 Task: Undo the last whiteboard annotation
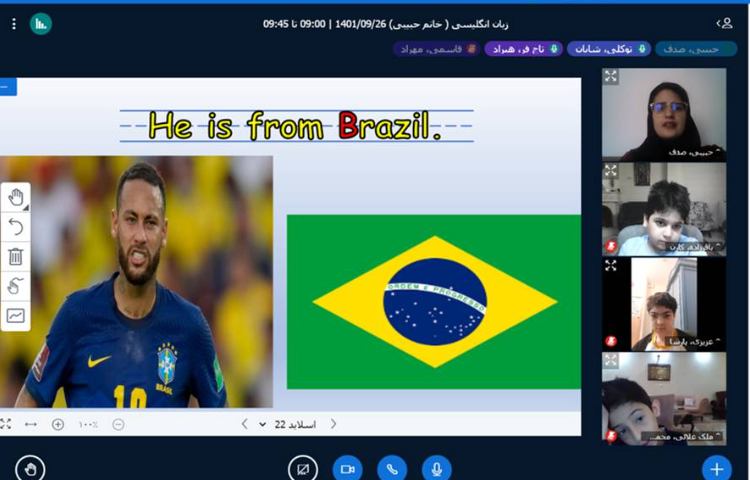coord(16,227)
